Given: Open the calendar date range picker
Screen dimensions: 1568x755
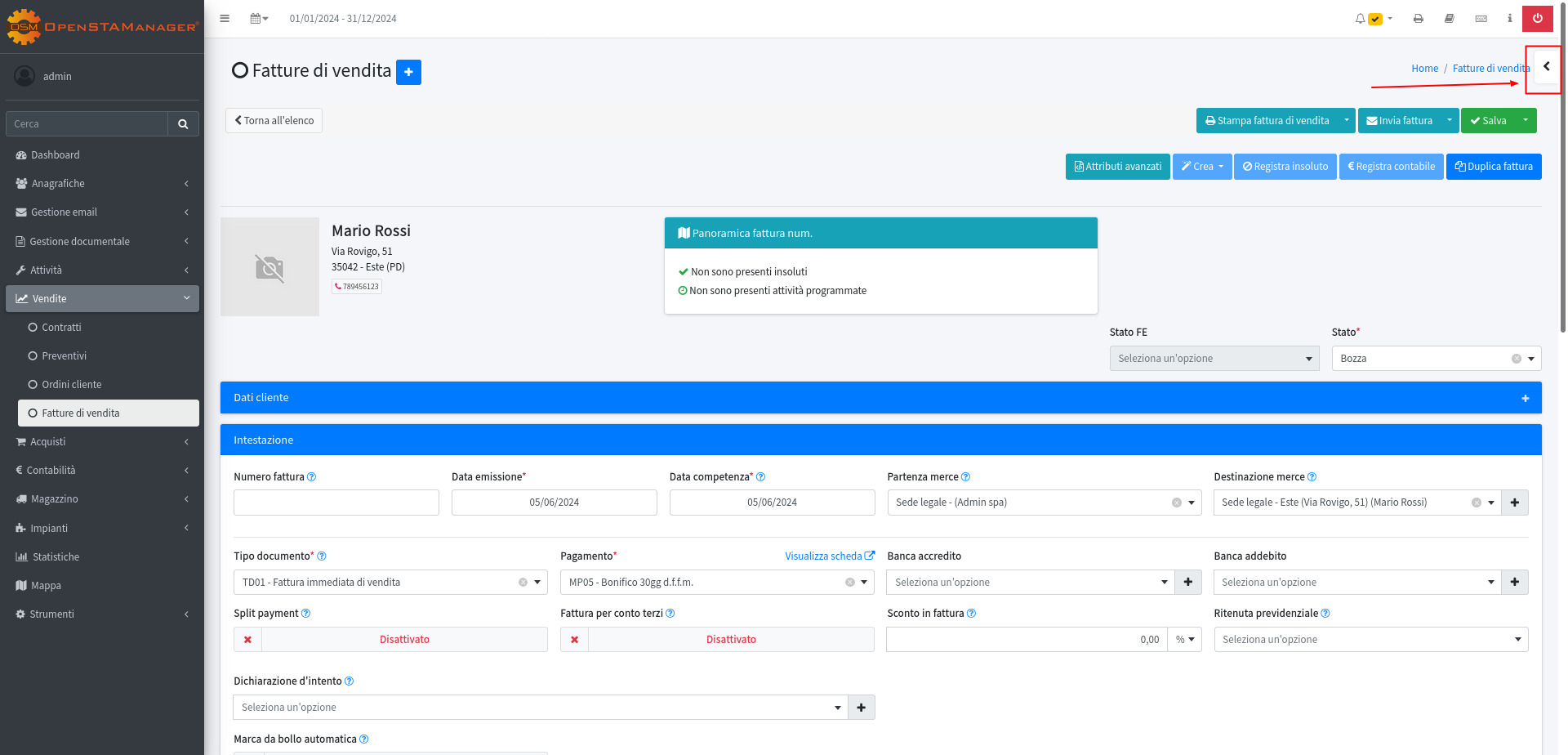Looking at the screenshot, I should [259, 19].
